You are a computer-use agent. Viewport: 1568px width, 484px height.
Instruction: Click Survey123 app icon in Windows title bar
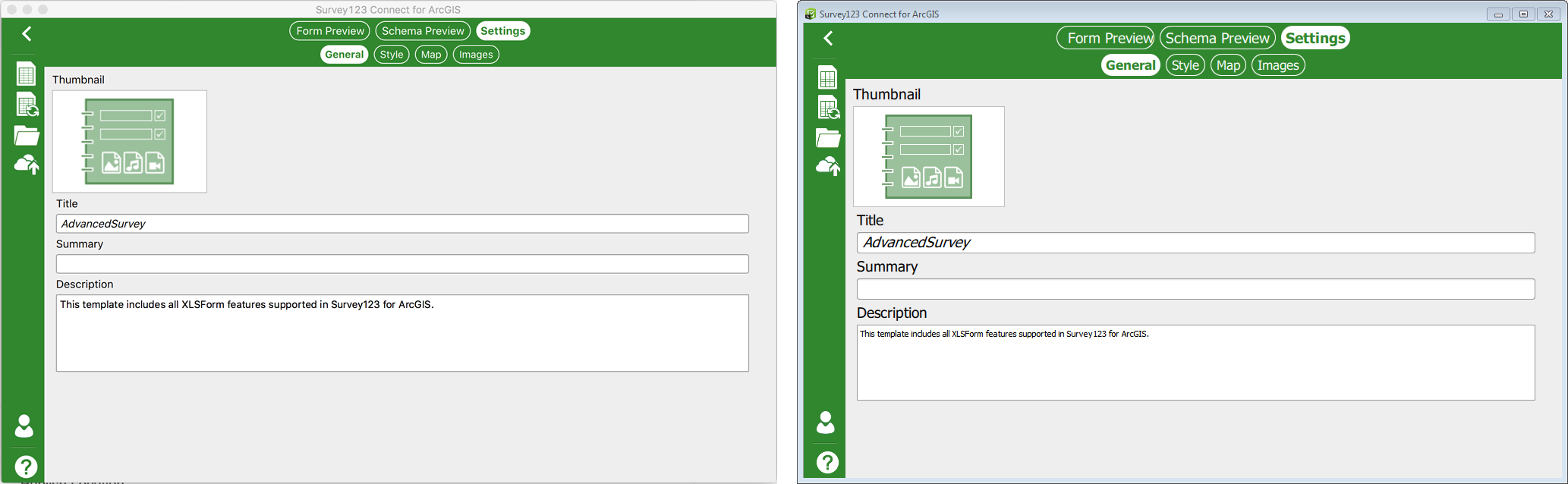[x=811, y=14]
